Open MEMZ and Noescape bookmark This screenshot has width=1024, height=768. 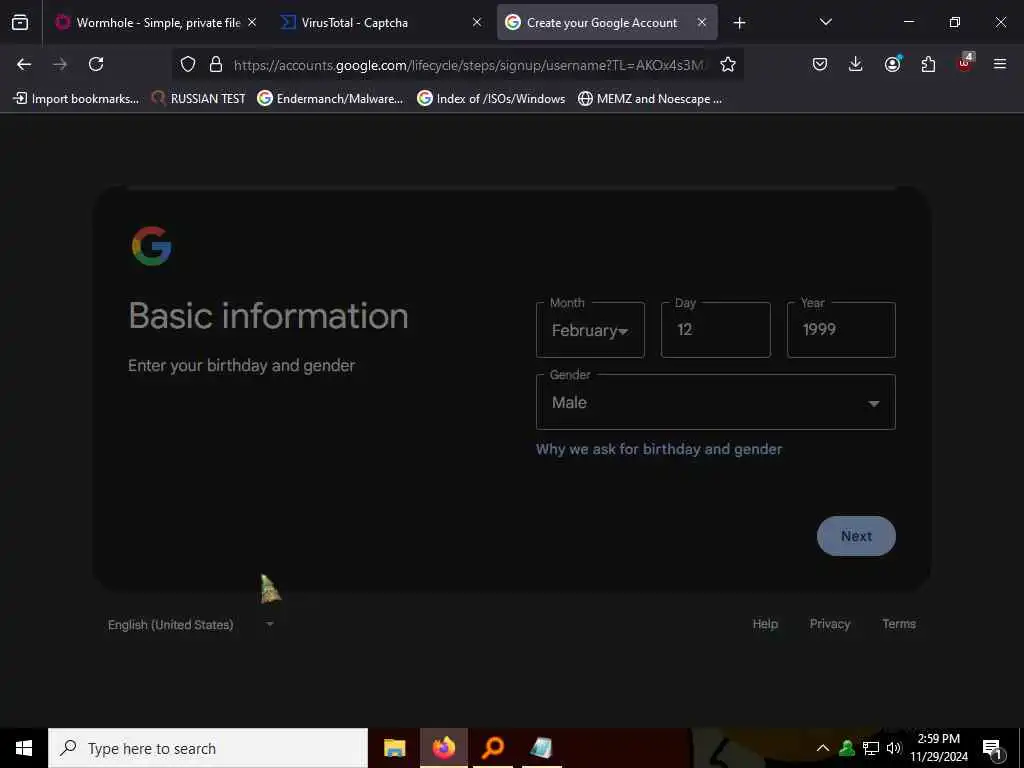[x=650, y=99]
